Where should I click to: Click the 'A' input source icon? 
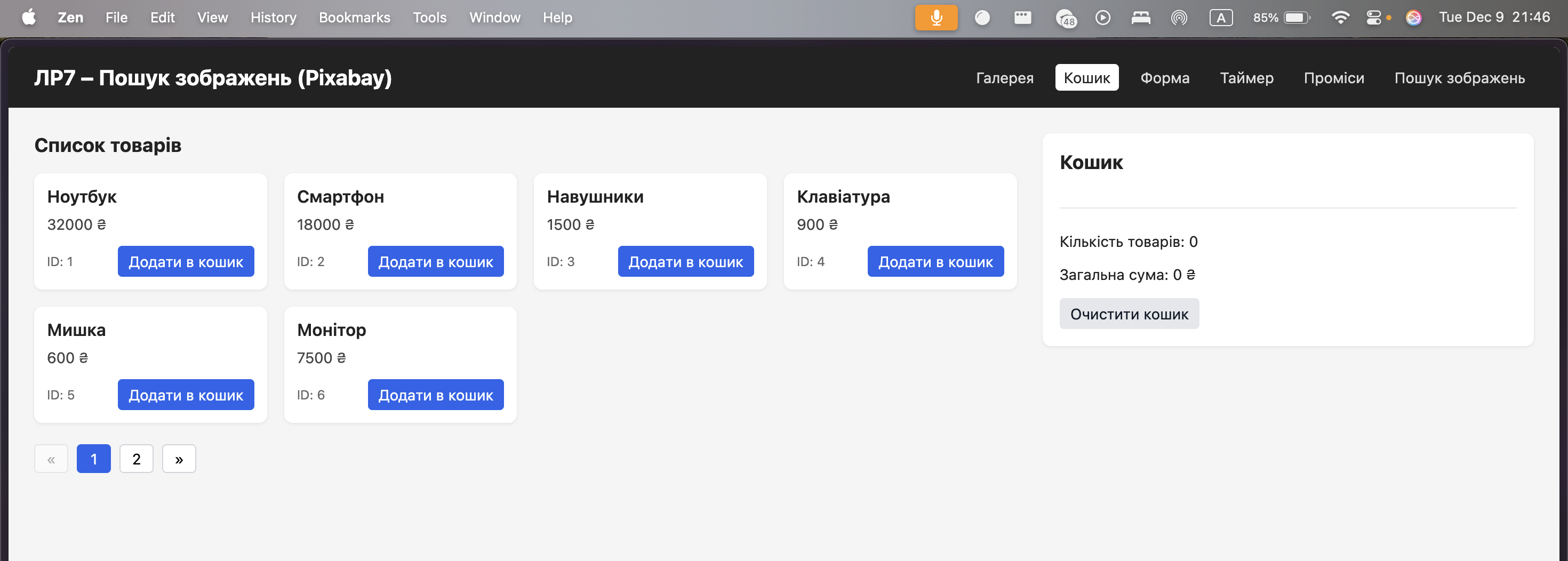pos(1221,17)
